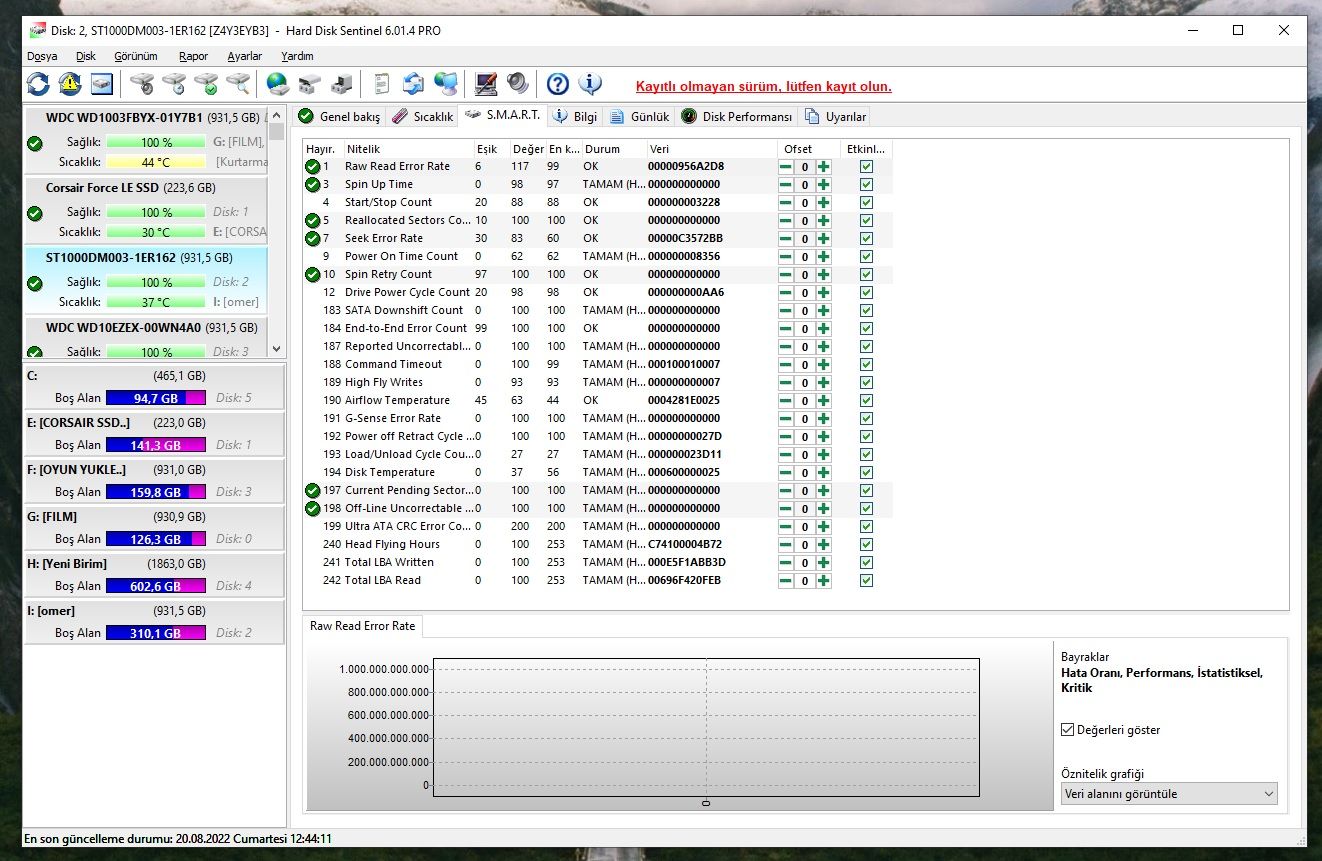This screenshot has width=1322, height=861.
Task: Toggle the enabled checkbox for Airflow Temperature
Action: [x=866, y=401]
